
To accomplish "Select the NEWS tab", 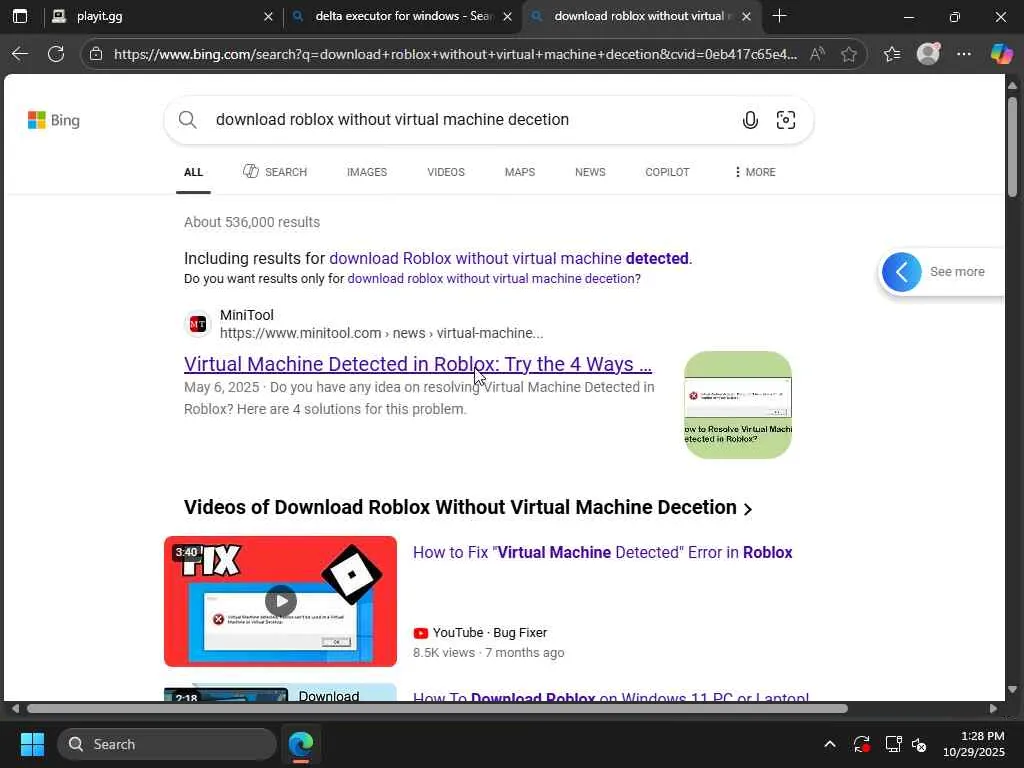I will [590, 172].
